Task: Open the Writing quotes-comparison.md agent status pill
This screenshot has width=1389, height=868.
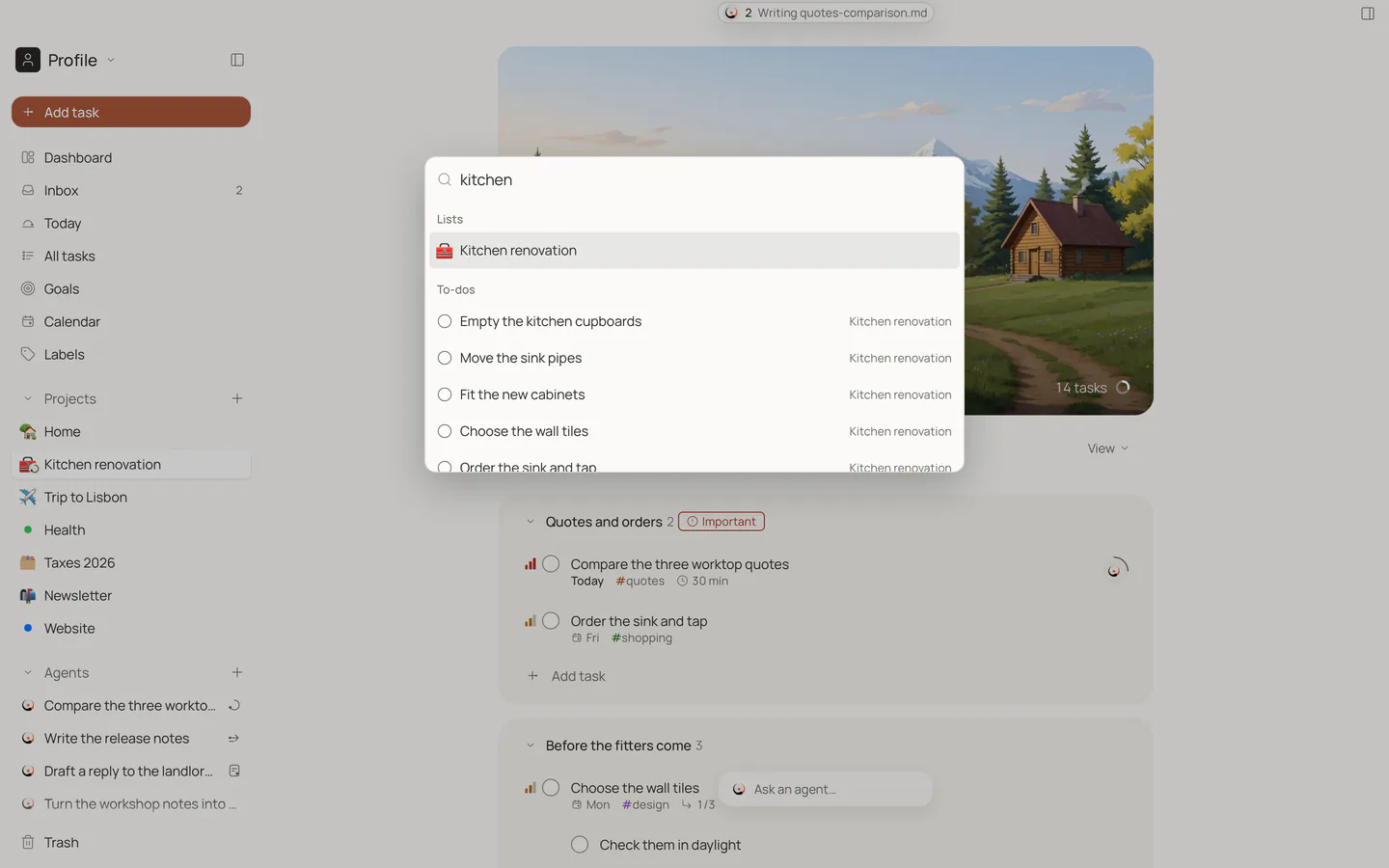Action: (826, 13)
